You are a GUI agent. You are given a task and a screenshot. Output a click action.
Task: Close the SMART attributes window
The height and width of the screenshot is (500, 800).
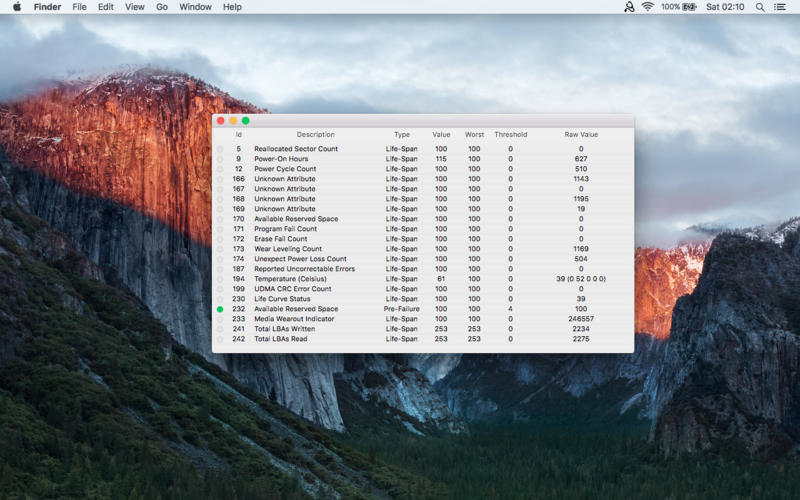(x=220, y=120)
